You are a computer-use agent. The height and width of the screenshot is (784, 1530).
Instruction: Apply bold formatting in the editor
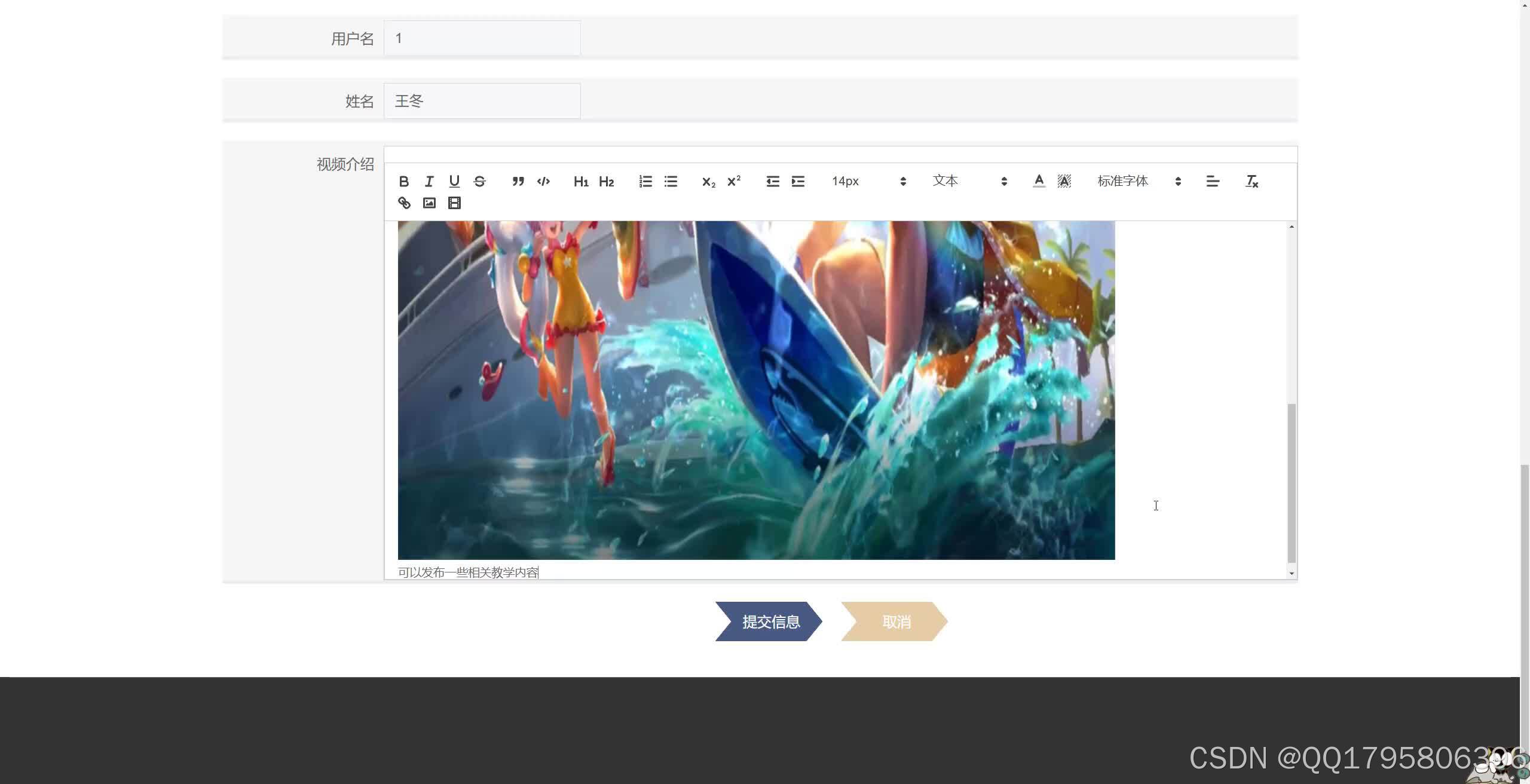(x=403, y=181)
